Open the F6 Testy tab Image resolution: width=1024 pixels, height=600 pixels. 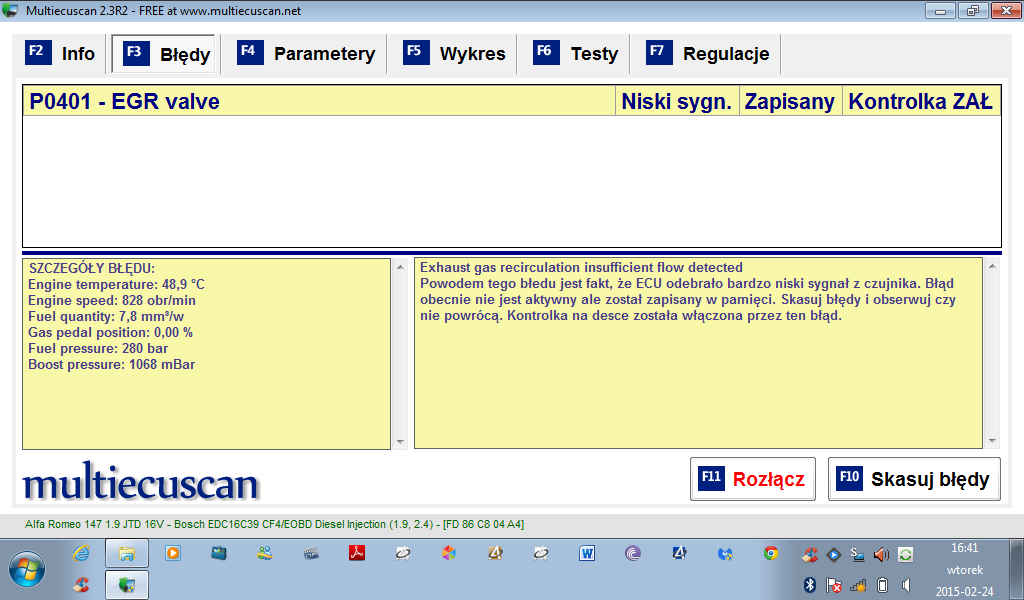pos(575,54)
